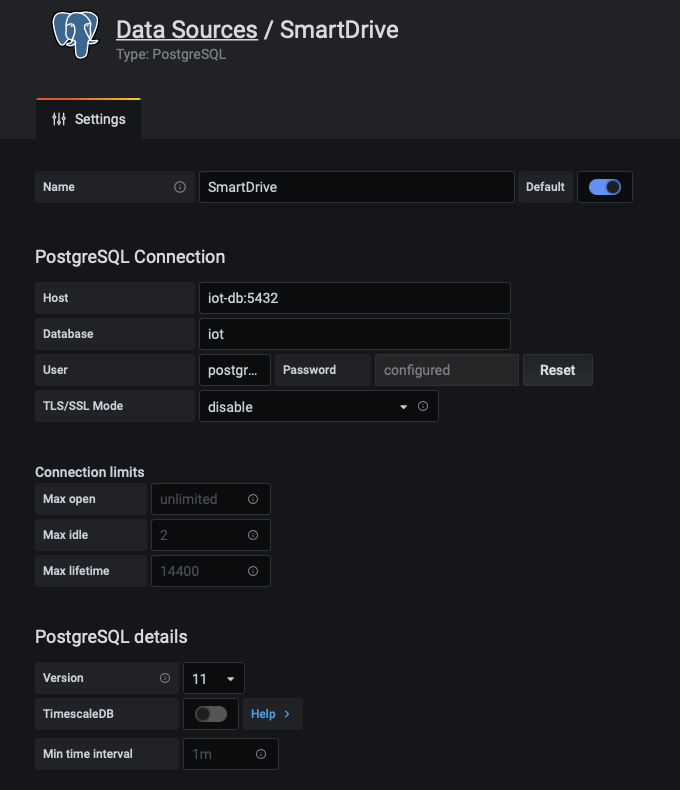Click the TLS/SSL Mode info icon
This screenshot has height=790, width=680.
coord(423,406)
